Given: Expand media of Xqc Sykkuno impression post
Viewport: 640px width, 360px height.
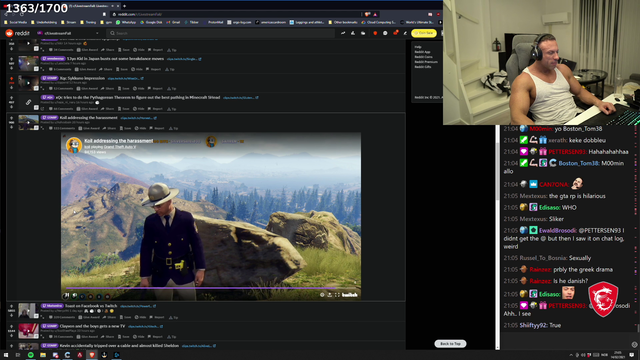Looking at the screenshot, I should (x=42, y=89).
